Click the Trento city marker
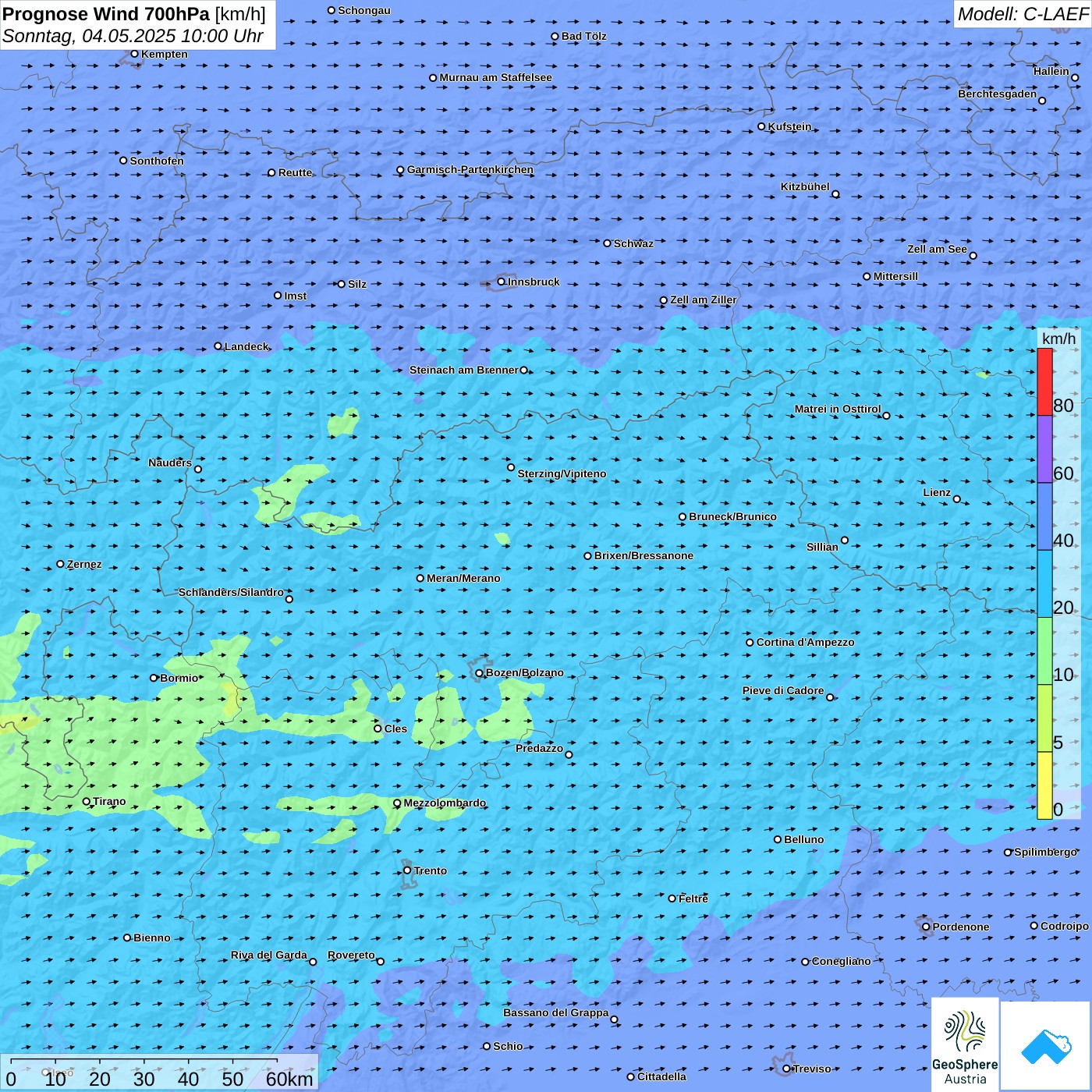Image resolution: width=1092 pixels, height=1092 pixels. tap(407, 870)
